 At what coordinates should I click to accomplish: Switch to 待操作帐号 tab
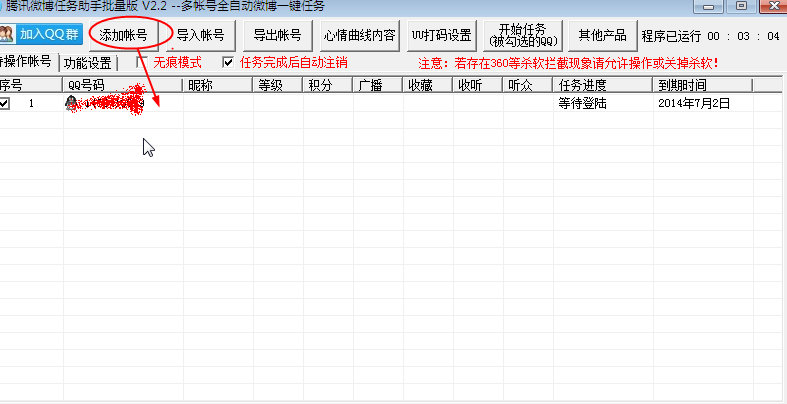pos(29,62)
